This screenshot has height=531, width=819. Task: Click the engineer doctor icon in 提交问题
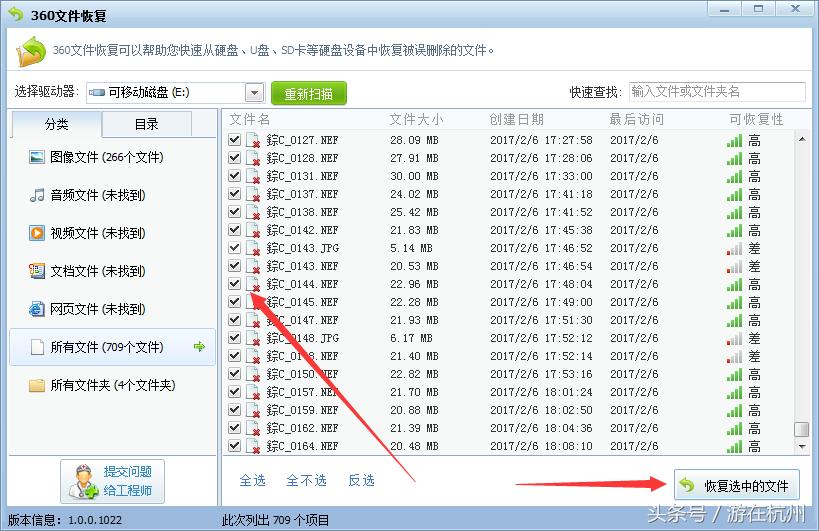point(83,482)
